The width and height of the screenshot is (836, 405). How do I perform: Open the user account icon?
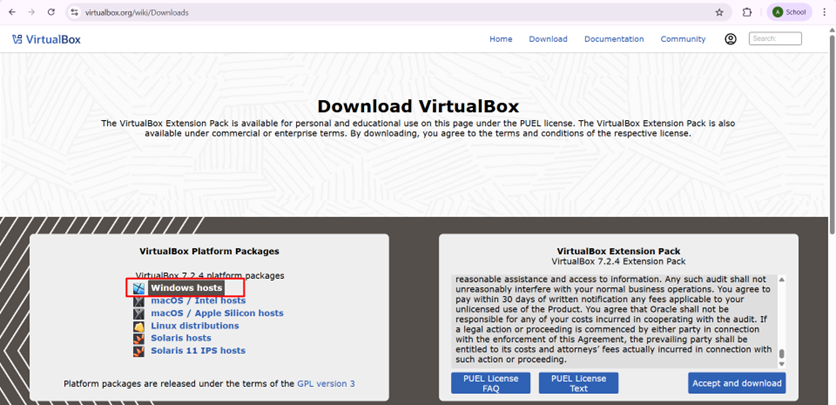[730, 39]
